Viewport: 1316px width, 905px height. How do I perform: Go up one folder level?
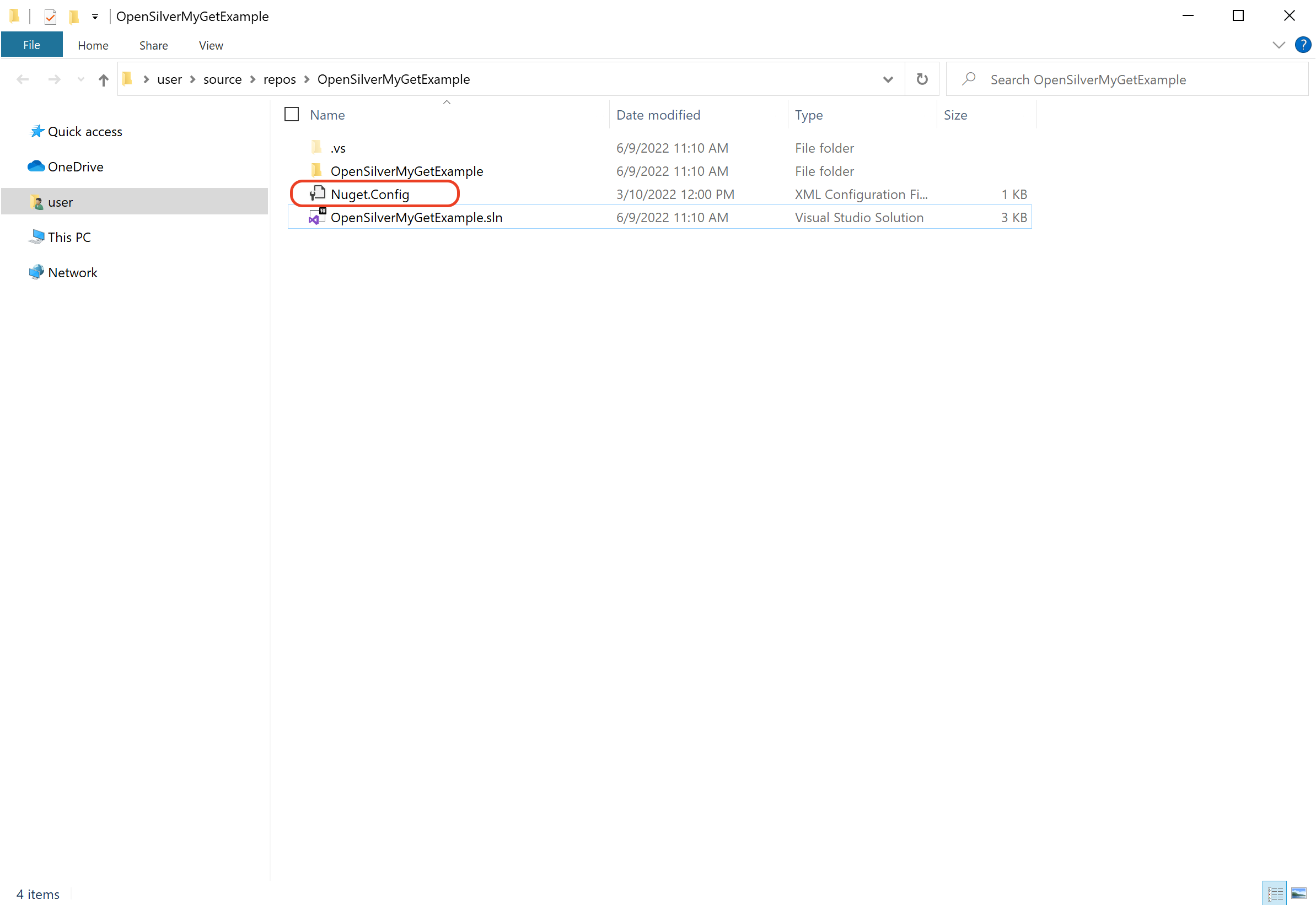pyautogui.click(x=103, y=80)
